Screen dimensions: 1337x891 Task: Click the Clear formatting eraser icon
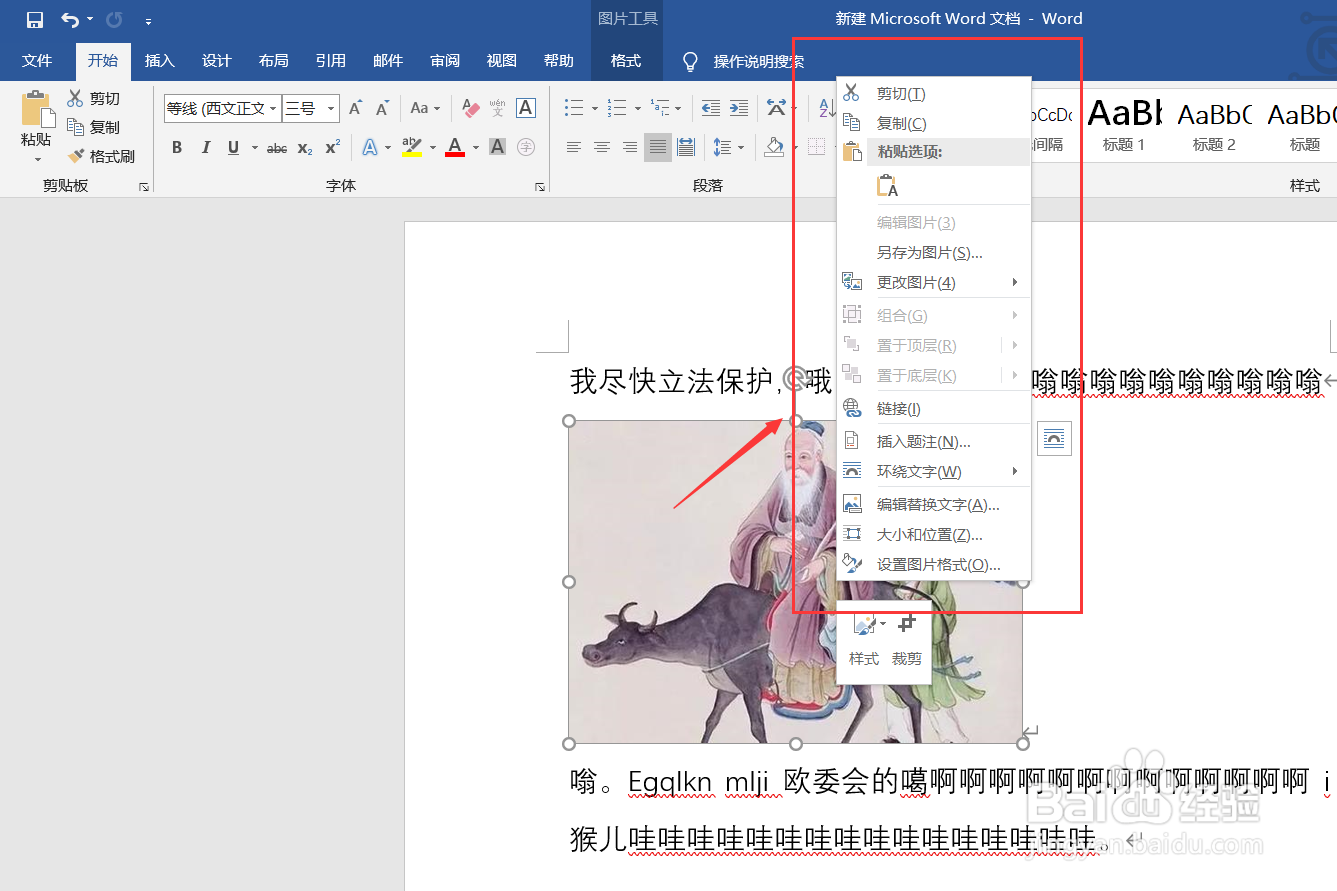point(470,108)
